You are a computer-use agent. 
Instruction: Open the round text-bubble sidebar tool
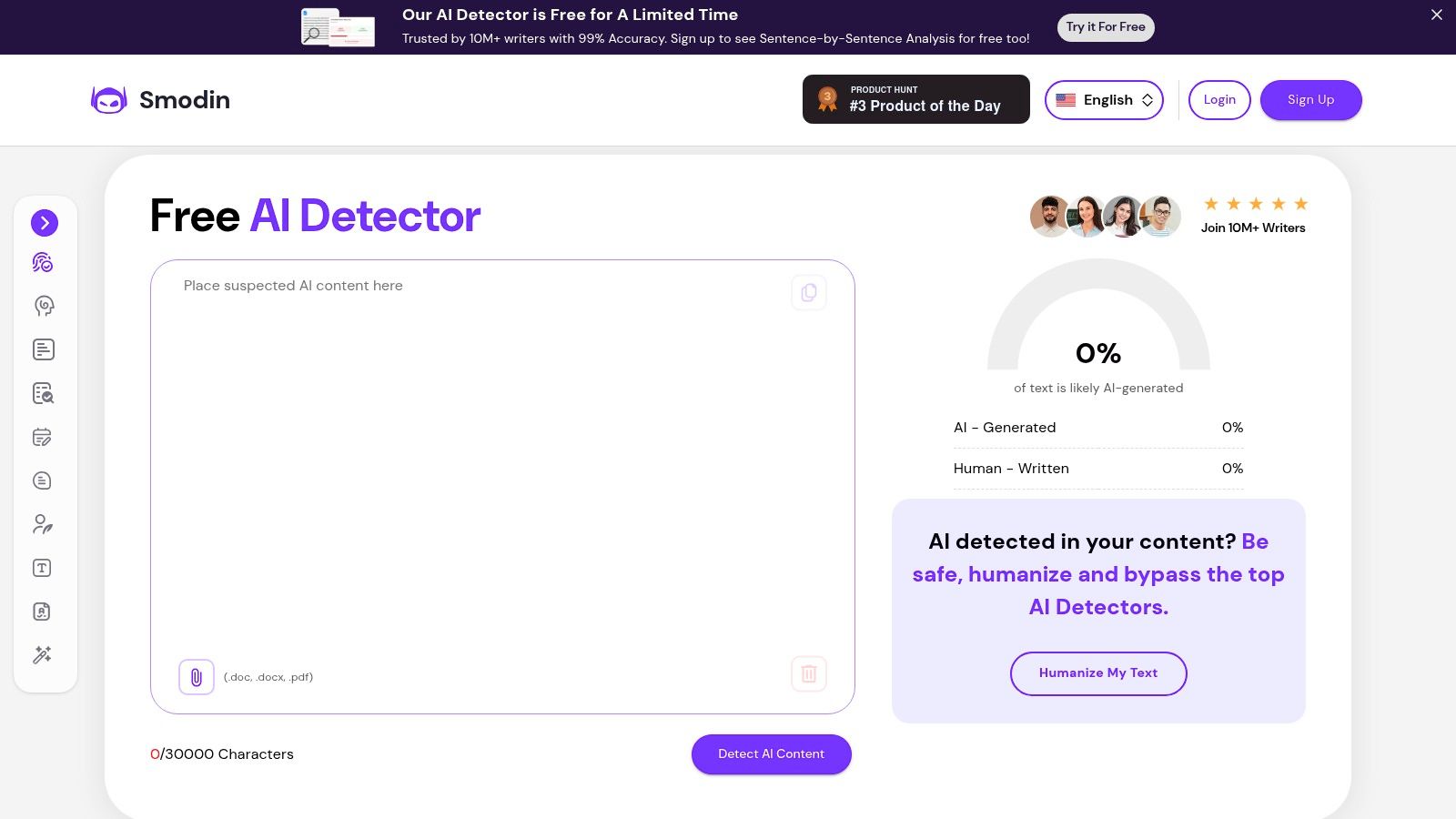43,480
